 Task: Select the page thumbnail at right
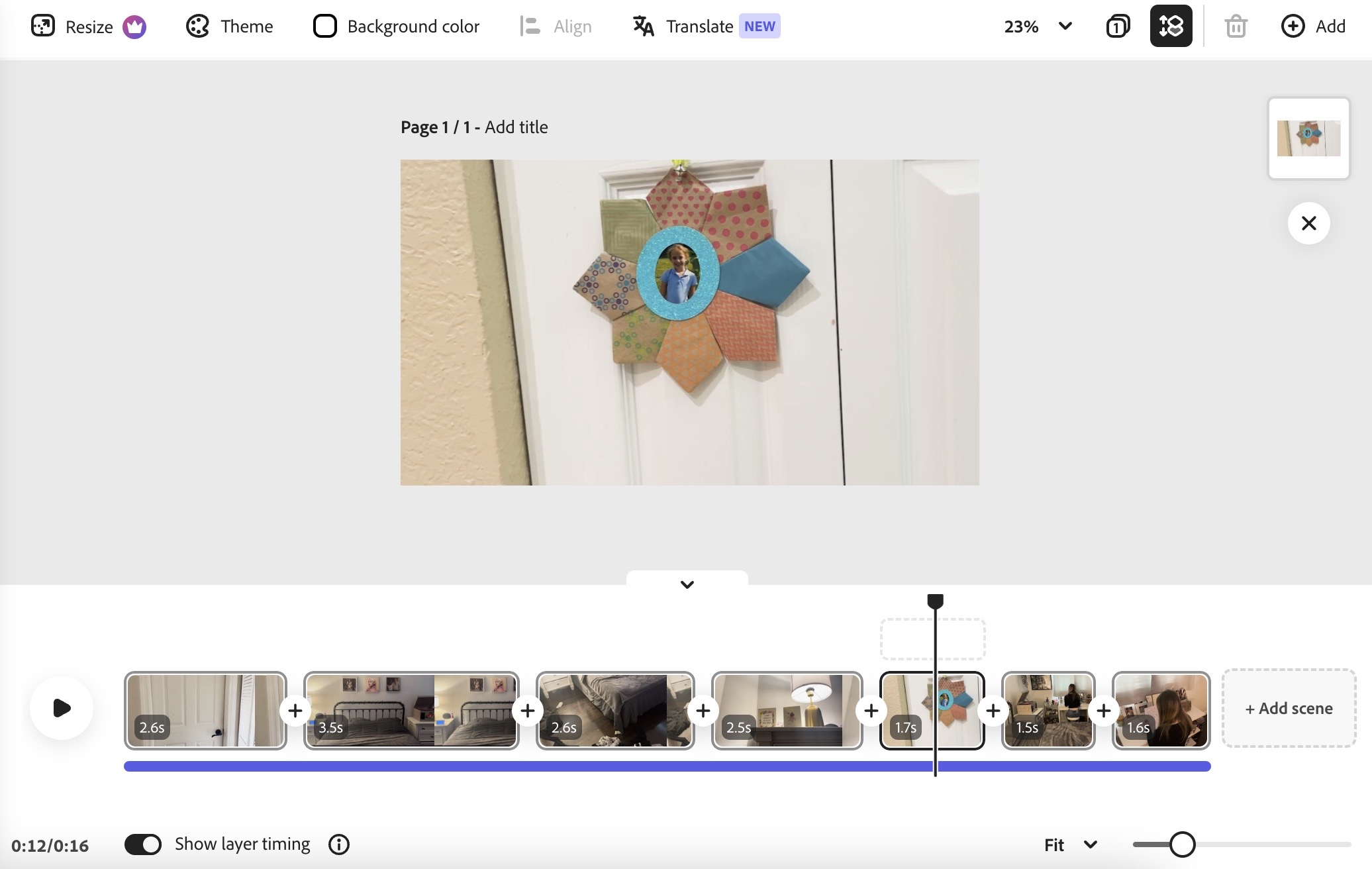coord(1308,138)
